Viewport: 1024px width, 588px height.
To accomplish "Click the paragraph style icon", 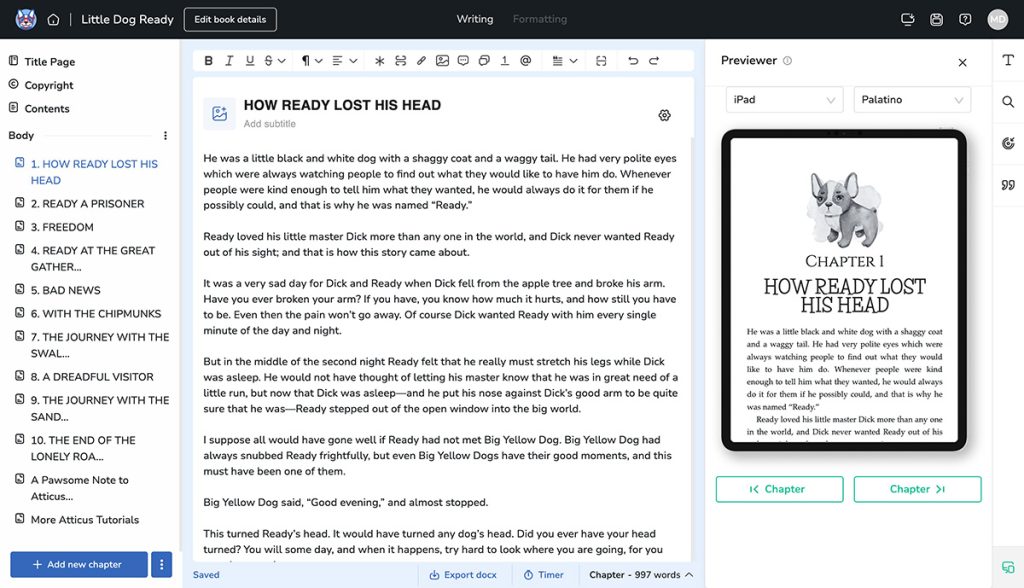I will (x=306, y=61).
